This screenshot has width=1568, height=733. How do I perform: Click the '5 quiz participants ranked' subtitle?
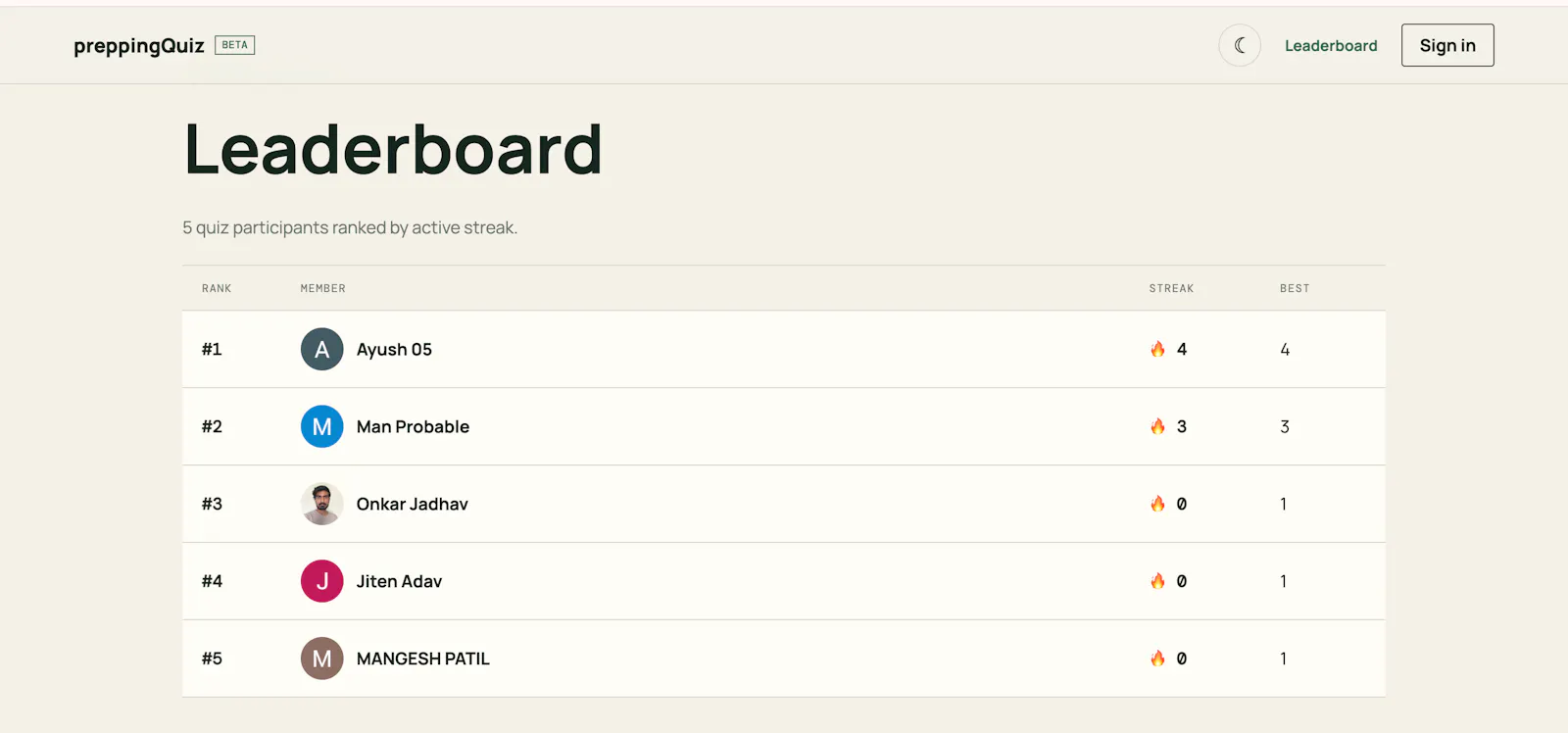click(x=350, y=227)
